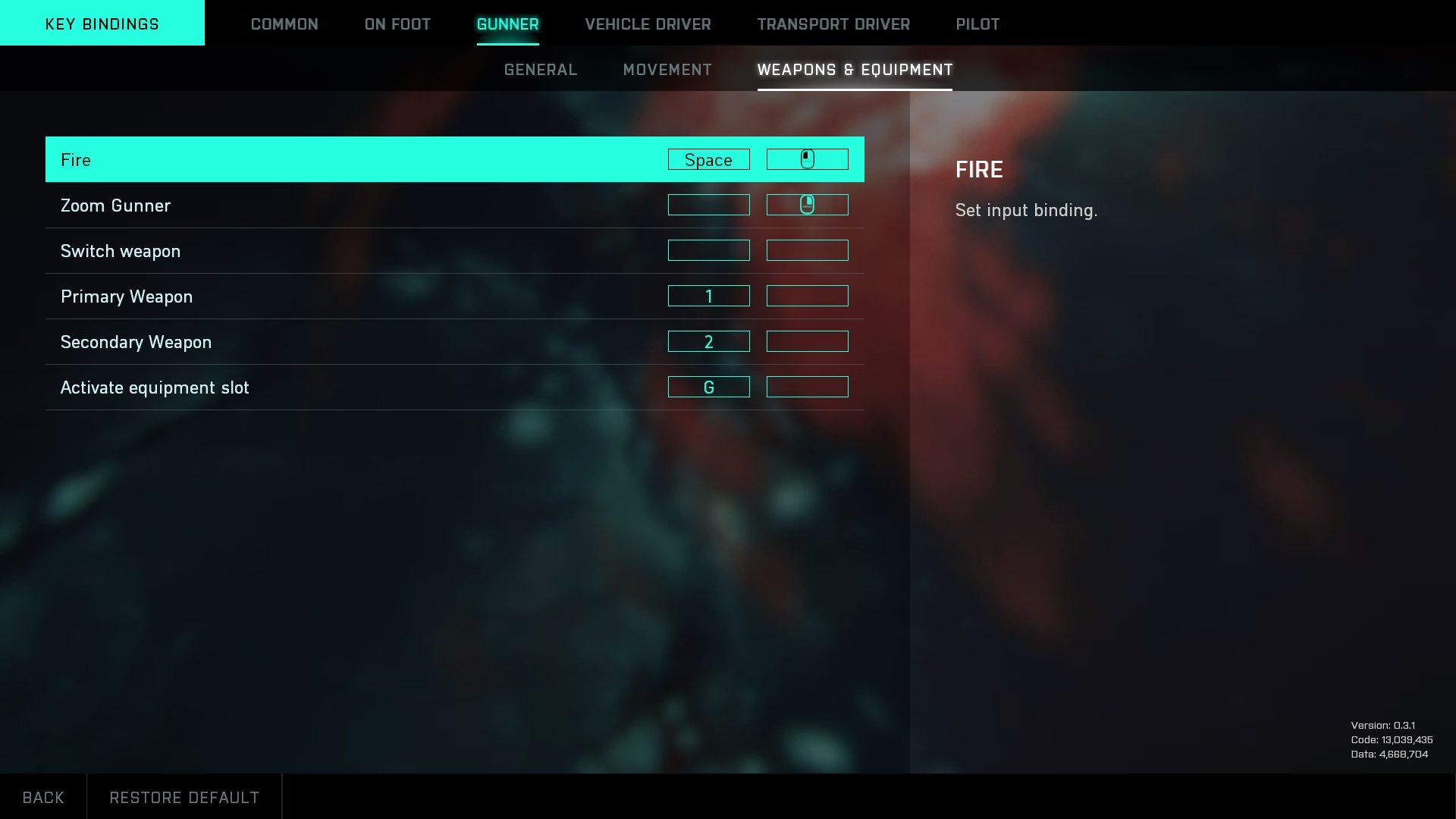Click the Secondary Weapon key field showing 2
The height and width of the screenshot is (819, 1456).
[x=709, y=341]
